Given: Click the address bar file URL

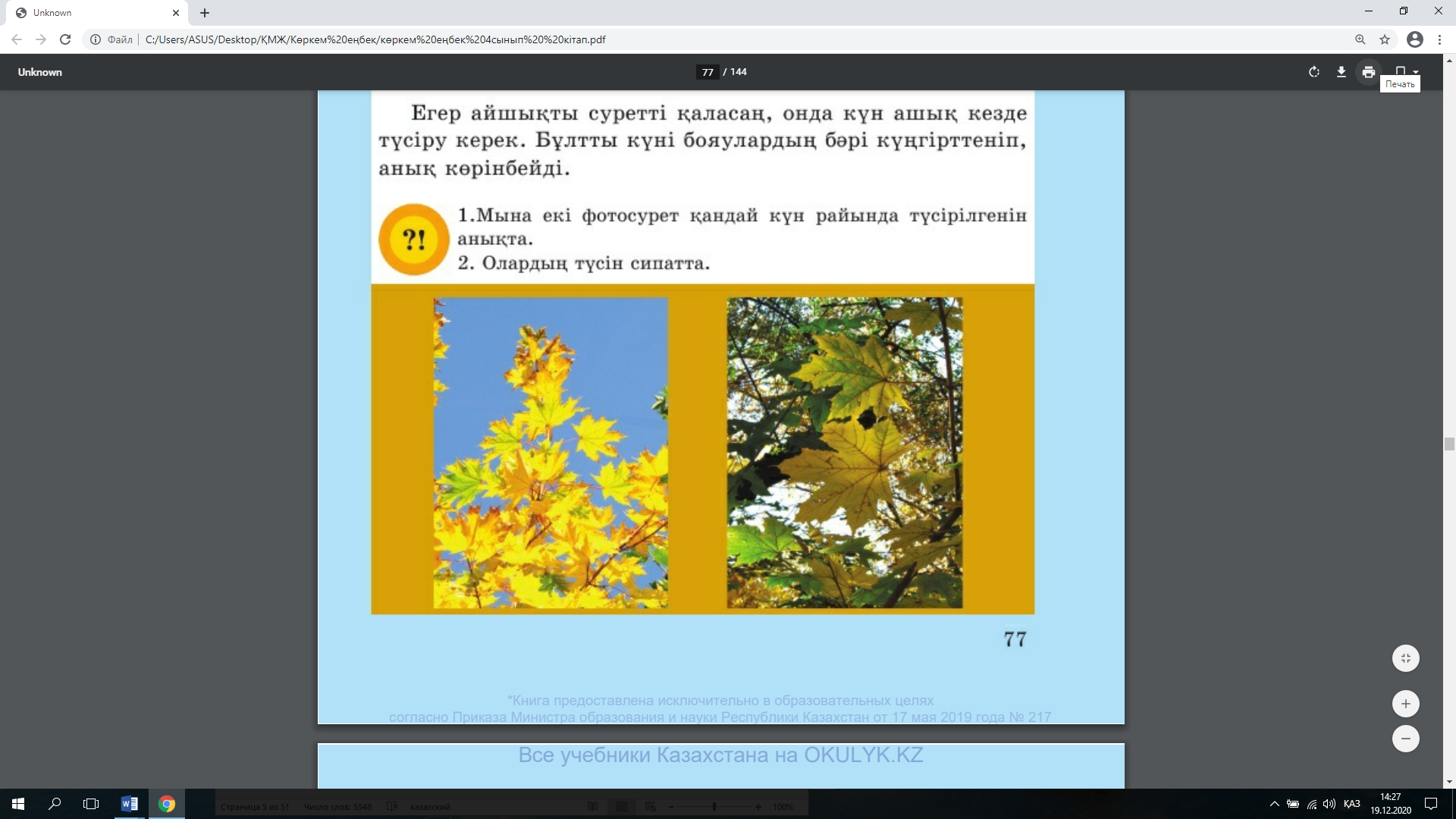Looking at the screenshot, I should [375, 39].
